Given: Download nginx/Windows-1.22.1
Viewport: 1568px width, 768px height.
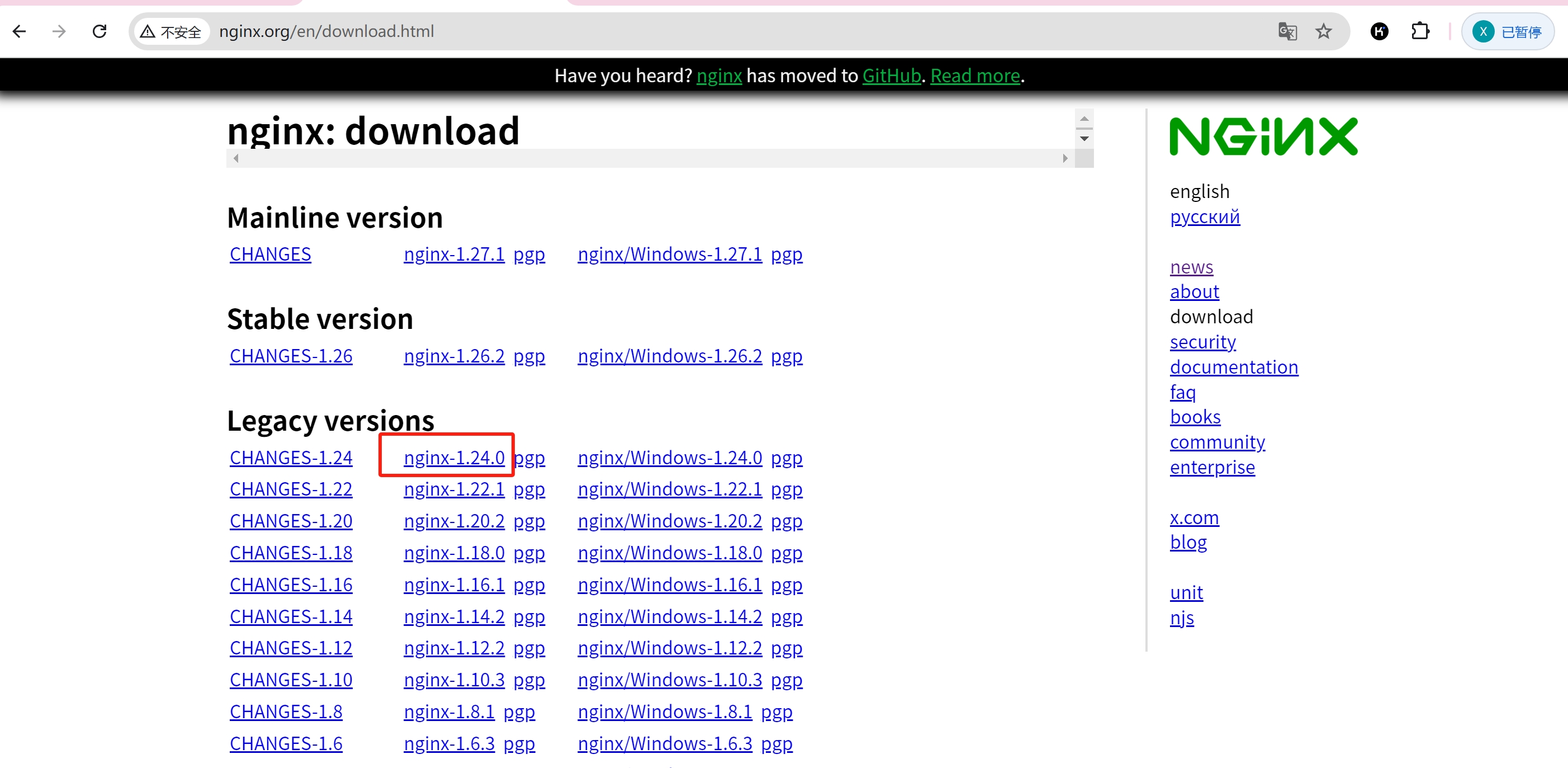Looking at the screenshot, I should 670,489.
